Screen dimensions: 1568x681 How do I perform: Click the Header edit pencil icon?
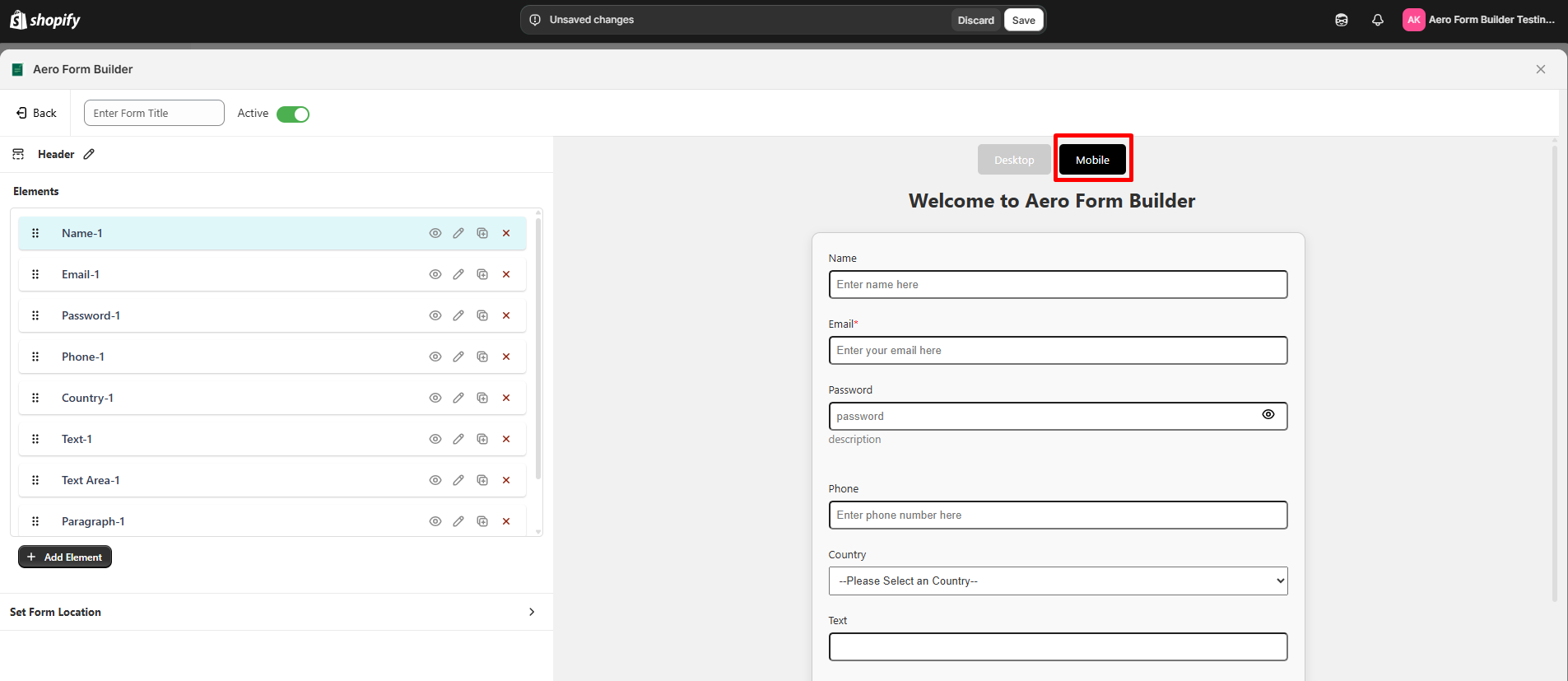[x=89, y=154]
